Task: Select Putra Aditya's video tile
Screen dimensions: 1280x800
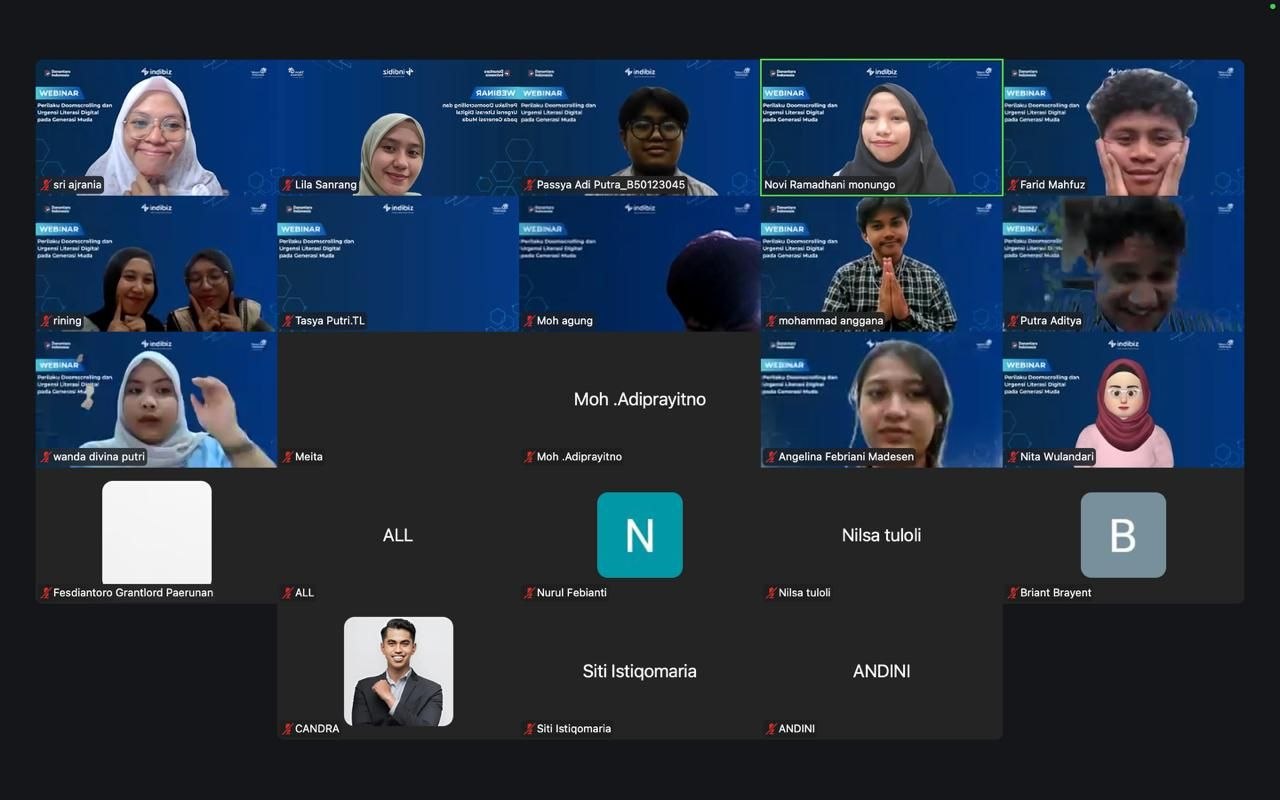Action: coord(1123,263)
